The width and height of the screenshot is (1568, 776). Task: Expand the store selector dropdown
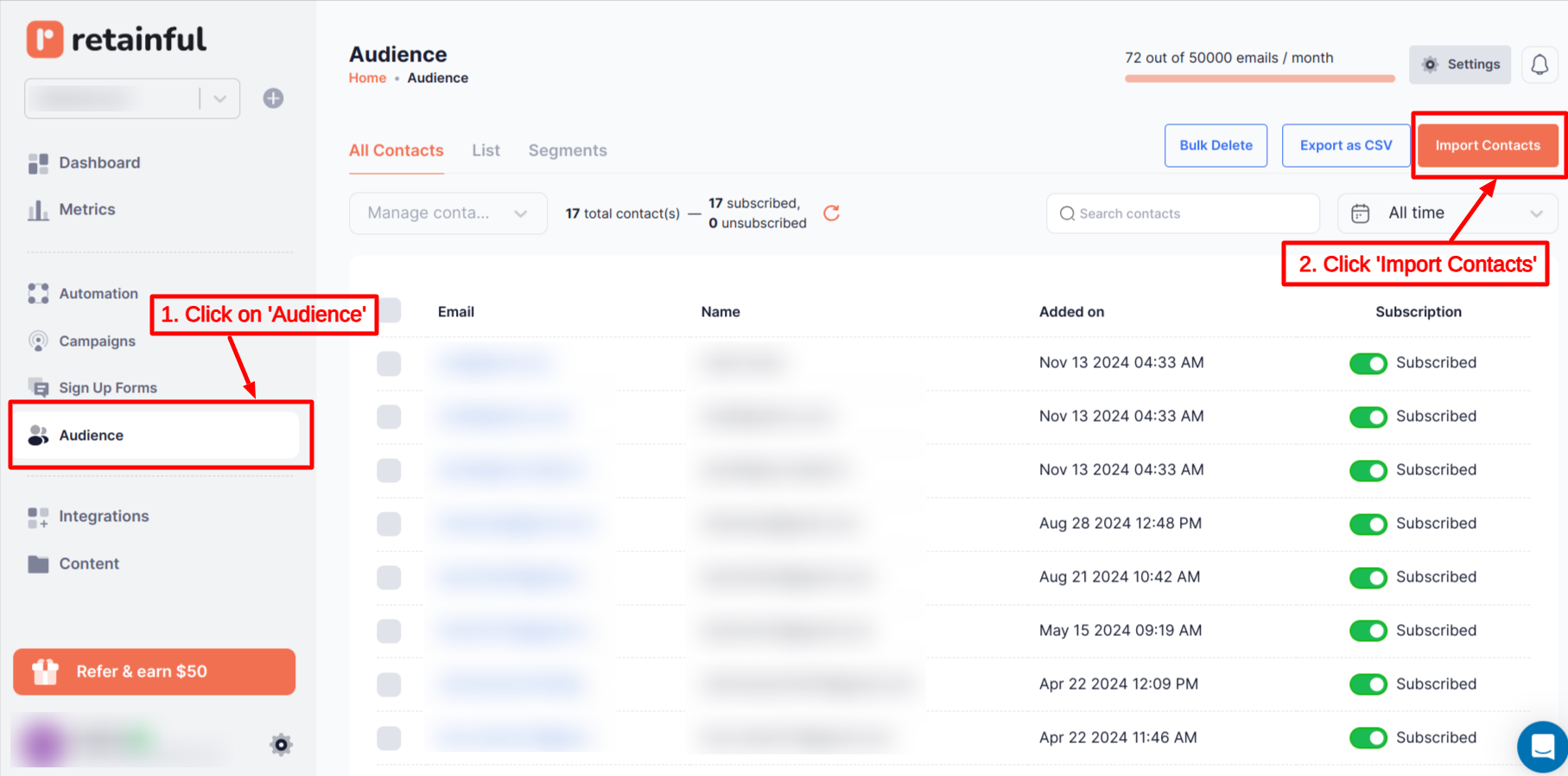point(219,99)
